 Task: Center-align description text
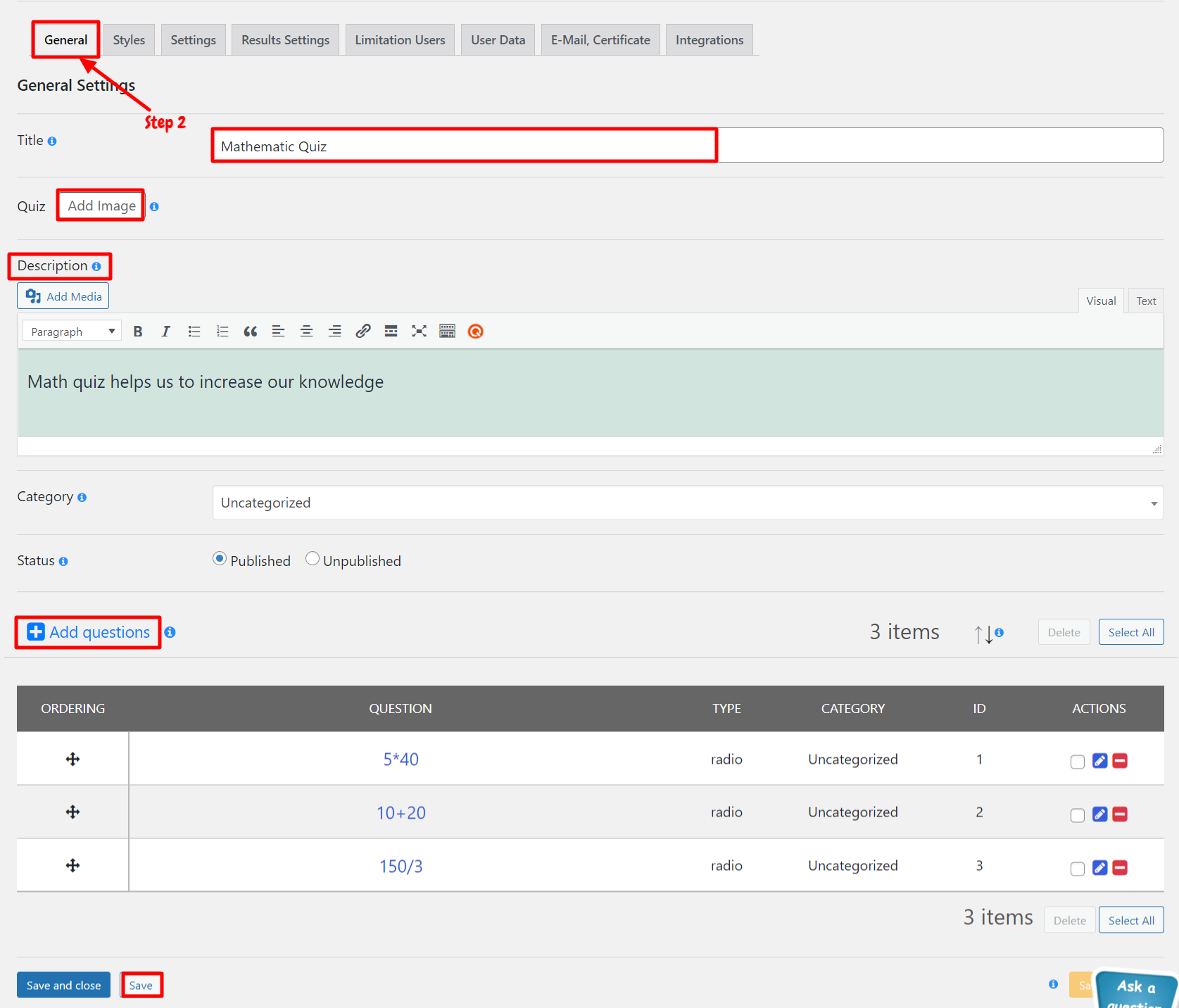point(307,332)
